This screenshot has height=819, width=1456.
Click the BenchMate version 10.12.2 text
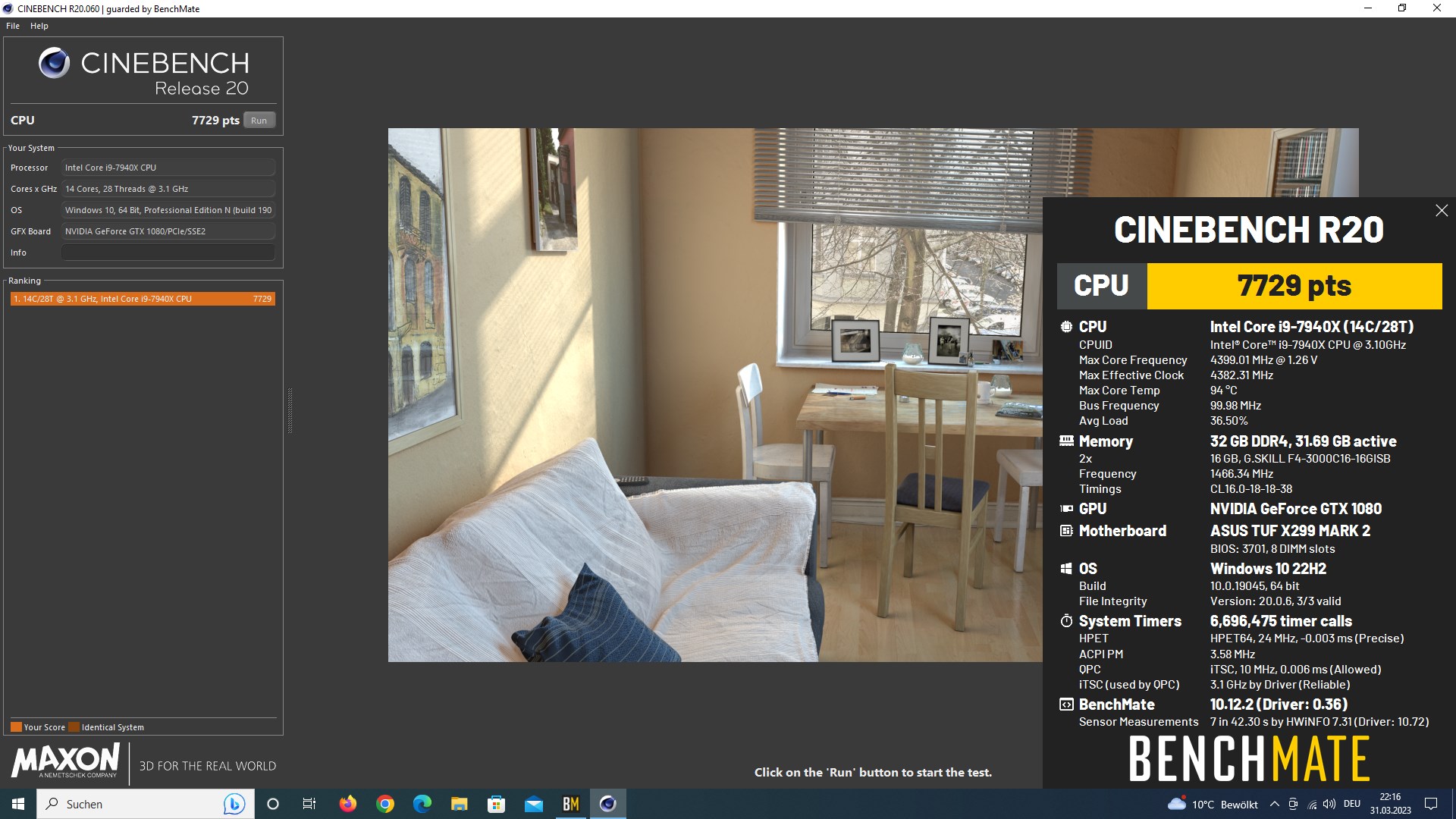coord(1279,704)
